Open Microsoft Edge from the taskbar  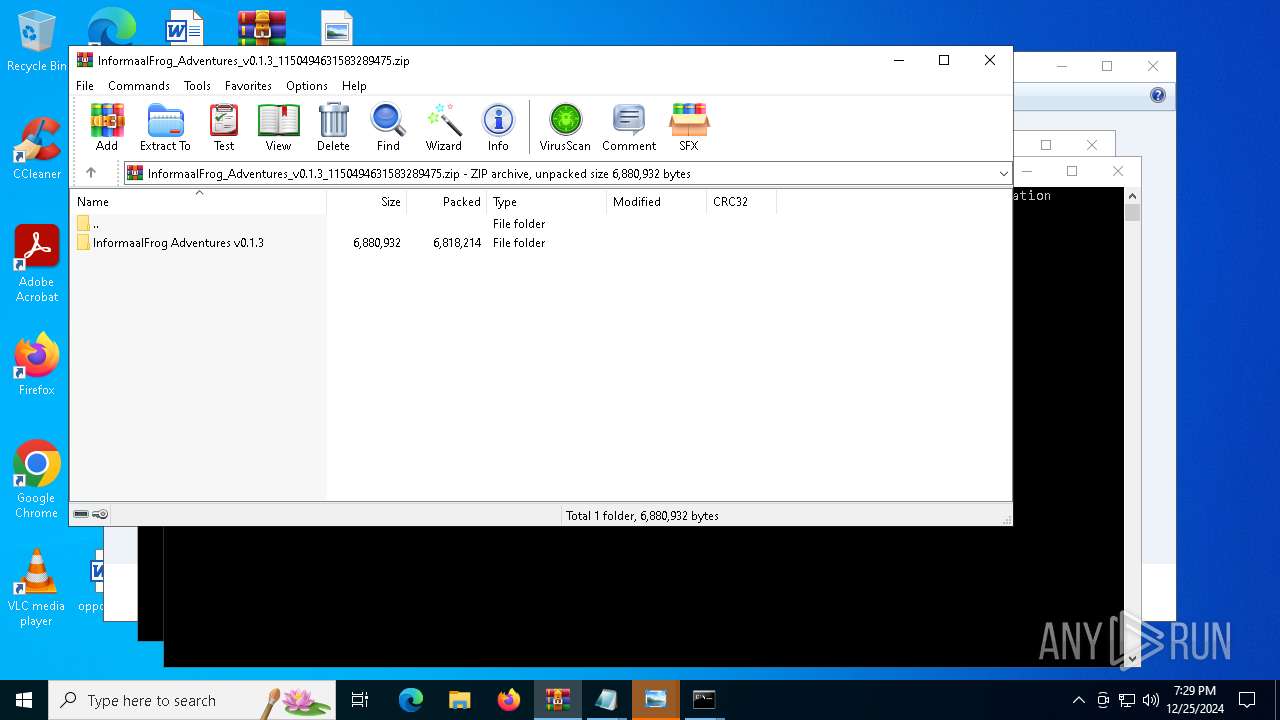pyautogui.click(x=411, y=700)
